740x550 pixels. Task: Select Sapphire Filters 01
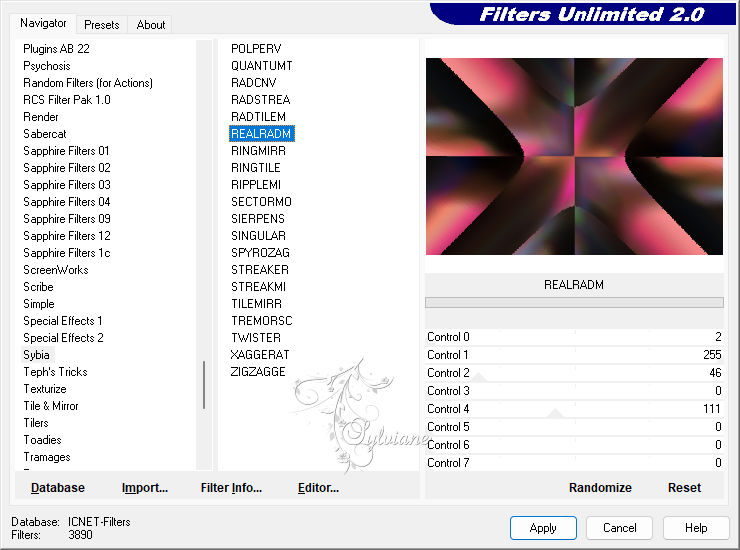click(66, 151)
